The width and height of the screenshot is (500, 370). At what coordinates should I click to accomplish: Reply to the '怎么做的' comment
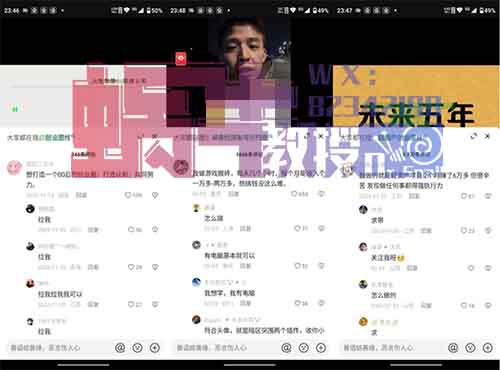click(426, 305)
